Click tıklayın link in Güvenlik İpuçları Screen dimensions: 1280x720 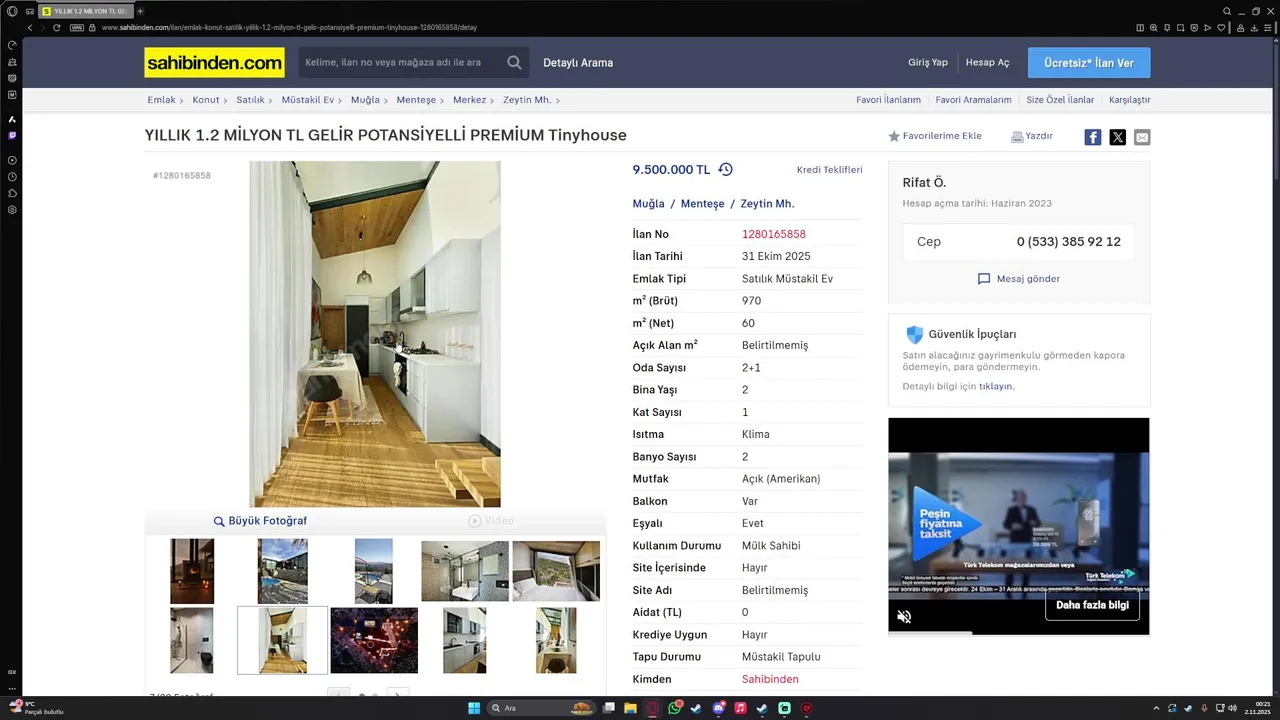point(996,386)
